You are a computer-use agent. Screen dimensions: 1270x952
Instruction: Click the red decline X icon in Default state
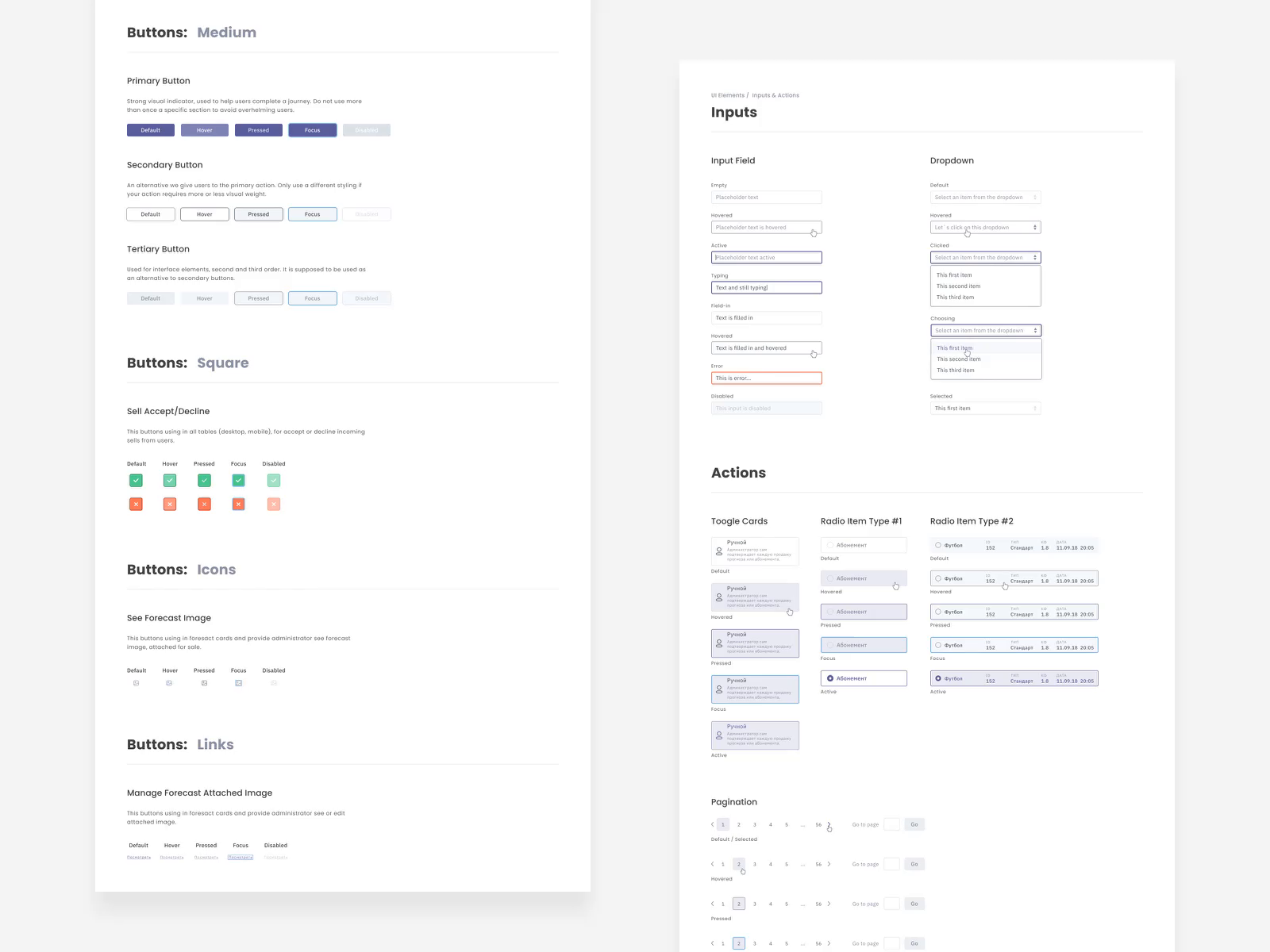point(136,504)
